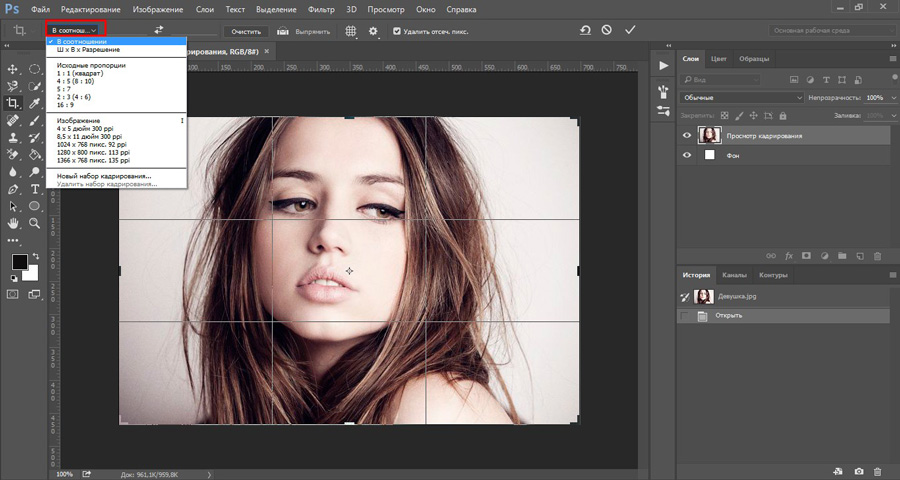The width and height of the screenshot is (900, 480).
Task: Click the foreground color swatch
Action: (19, 262)
